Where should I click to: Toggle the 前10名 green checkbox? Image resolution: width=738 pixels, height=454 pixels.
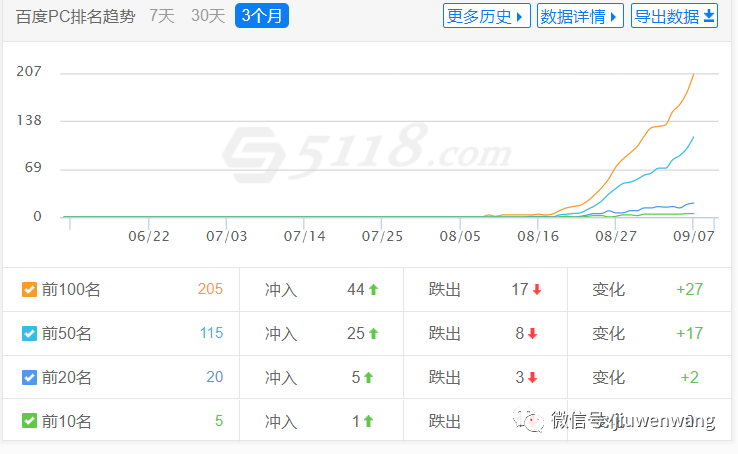pyautogui.click(x=29, y=421)
